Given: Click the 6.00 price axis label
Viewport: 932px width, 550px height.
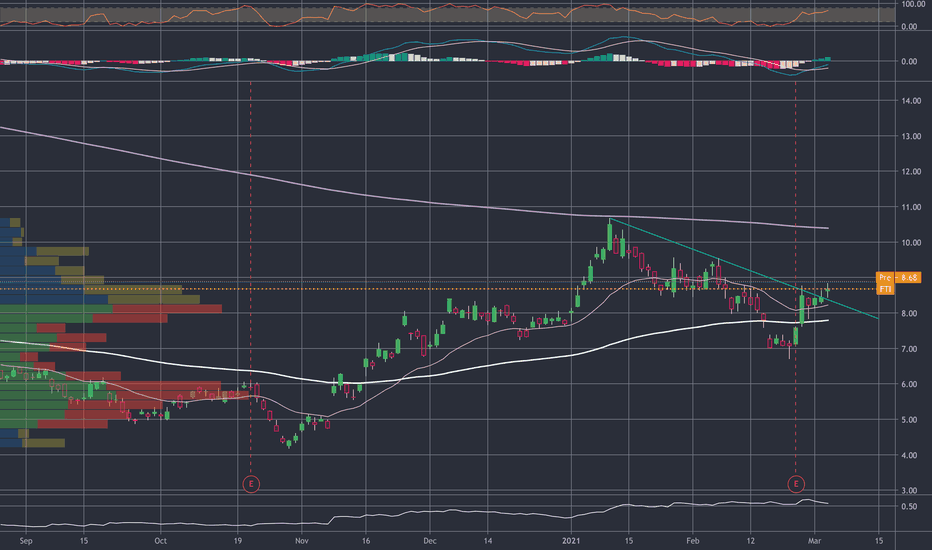Looking at the screenshot, I should (x=911, y=385).
